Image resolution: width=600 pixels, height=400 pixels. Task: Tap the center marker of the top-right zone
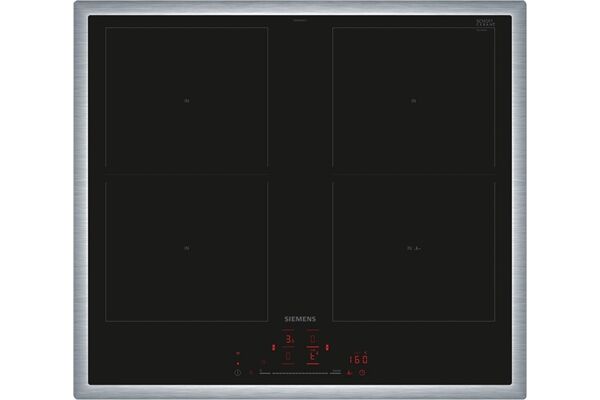coord(412,99)
